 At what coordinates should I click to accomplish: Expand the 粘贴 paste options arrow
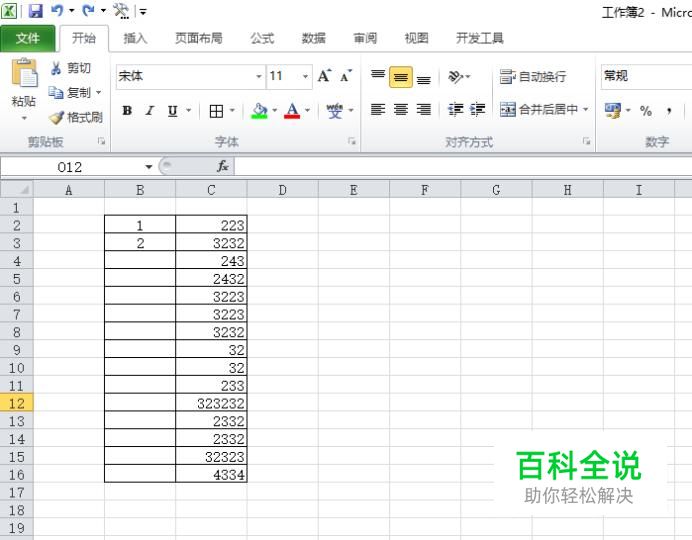[x=24, y=118]
